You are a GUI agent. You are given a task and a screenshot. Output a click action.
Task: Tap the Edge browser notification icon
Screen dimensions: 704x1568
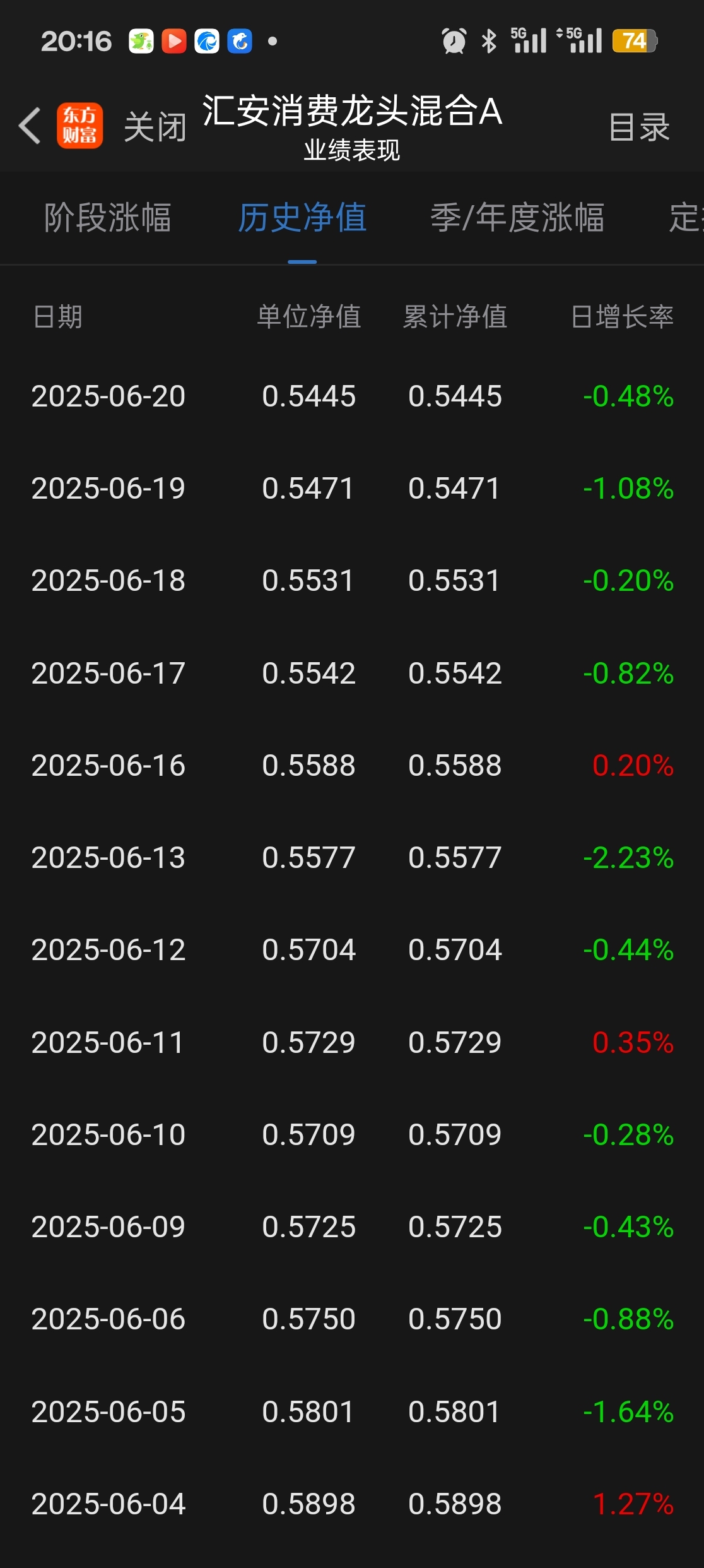(207, 41)
